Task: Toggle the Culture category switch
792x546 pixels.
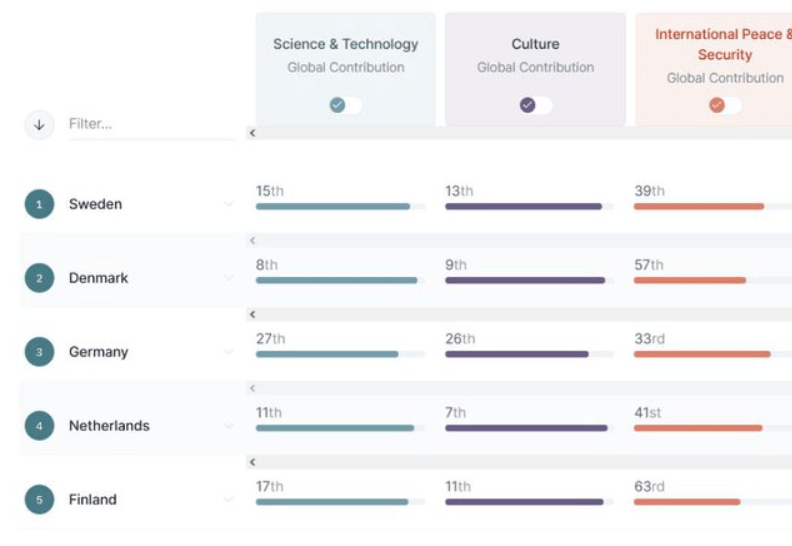Action: pos(535,105)
